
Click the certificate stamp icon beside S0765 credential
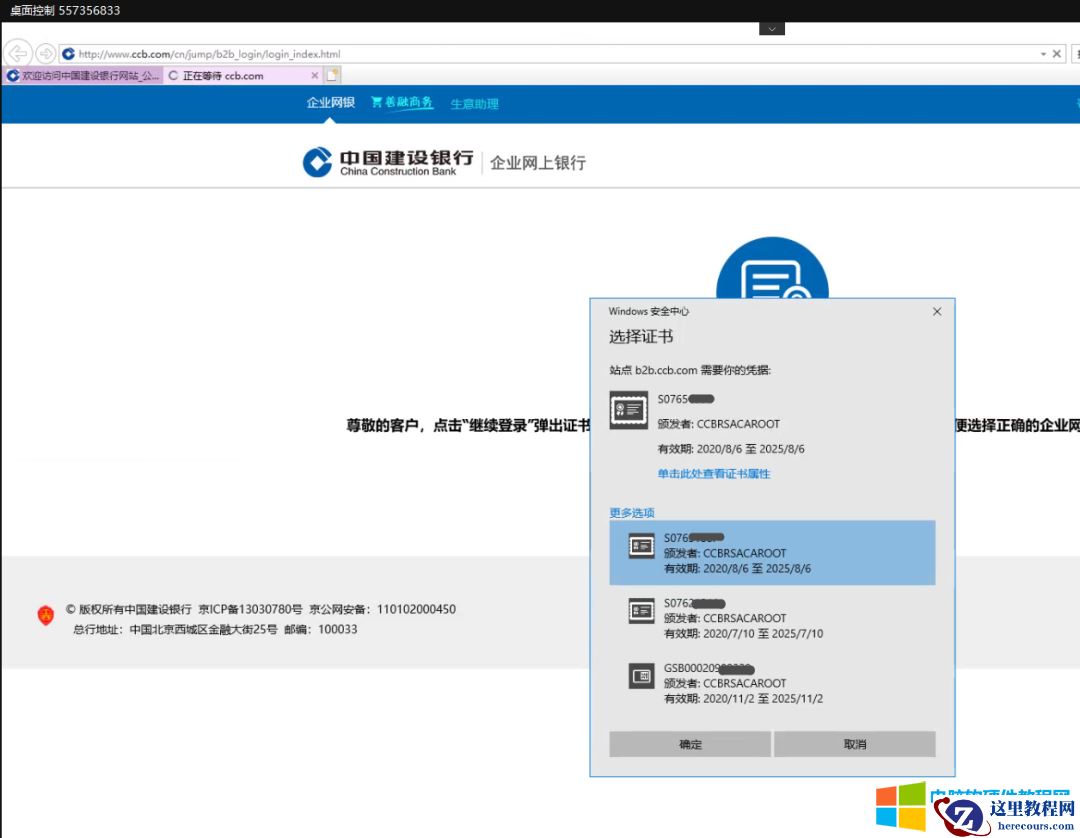click(x=628, y=410)
